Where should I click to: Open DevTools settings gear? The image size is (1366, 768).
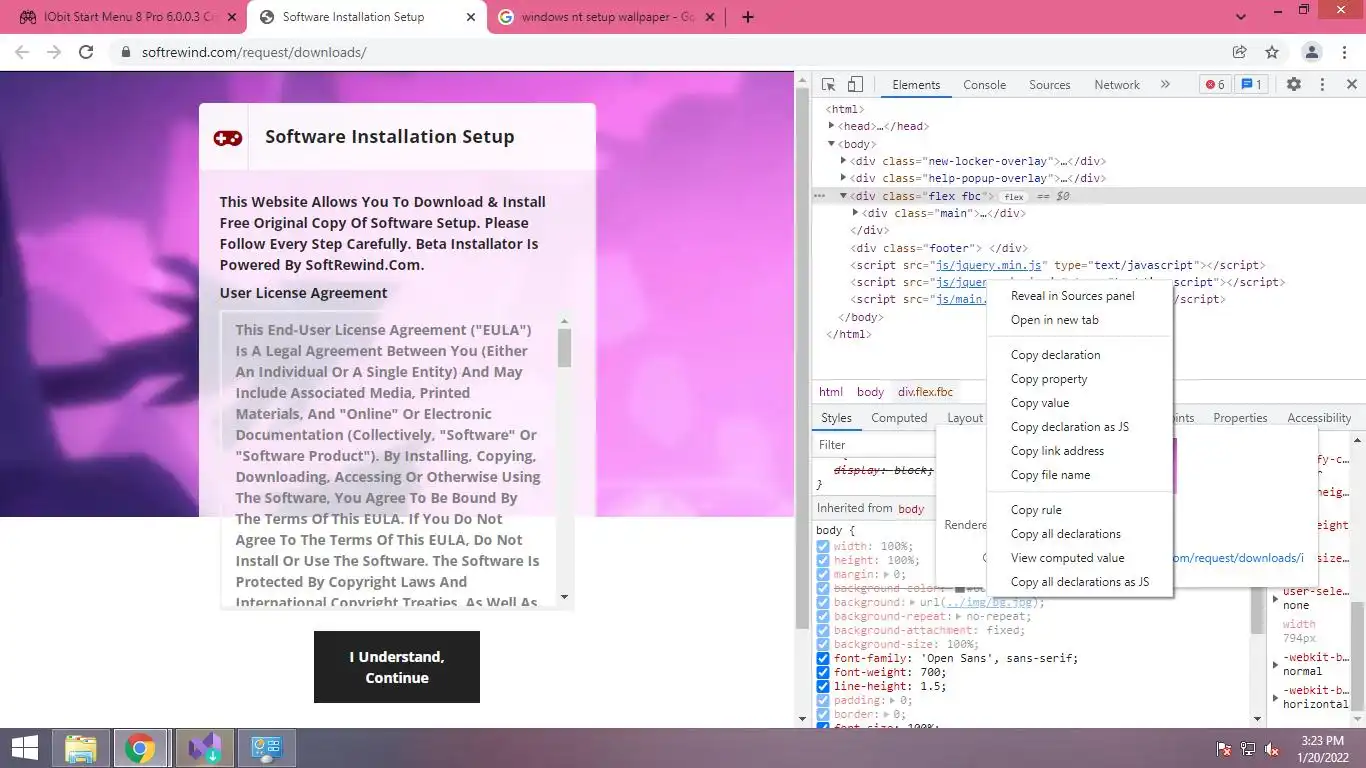point(1294,85)
